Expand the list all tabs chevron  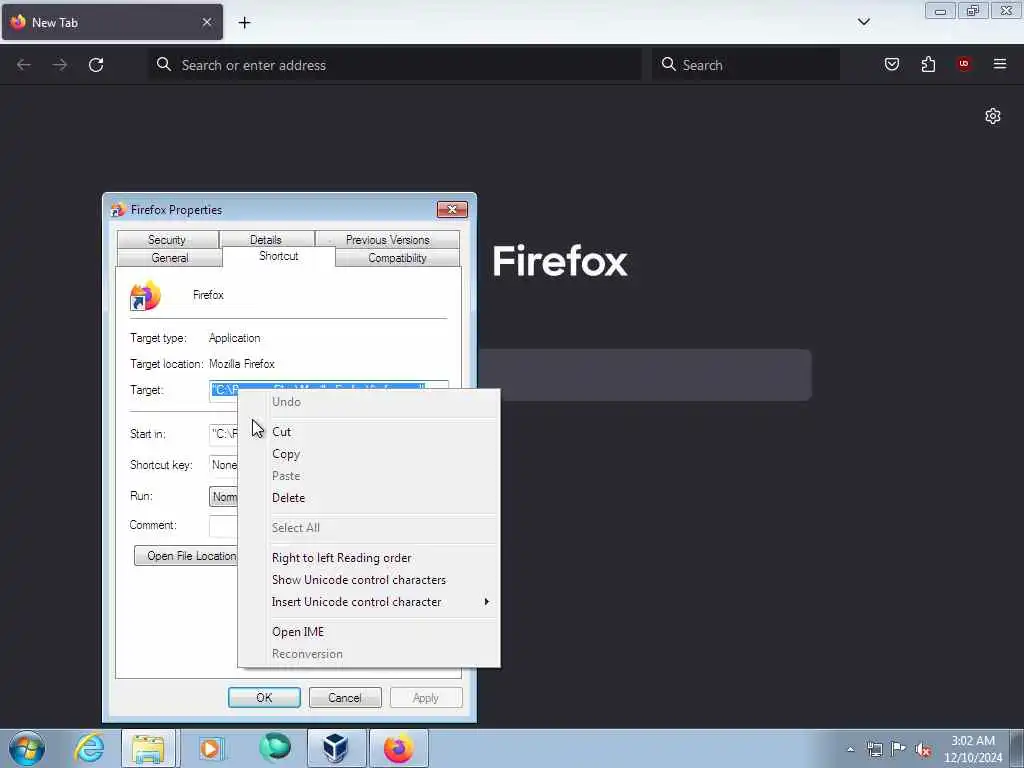point(863,22)
